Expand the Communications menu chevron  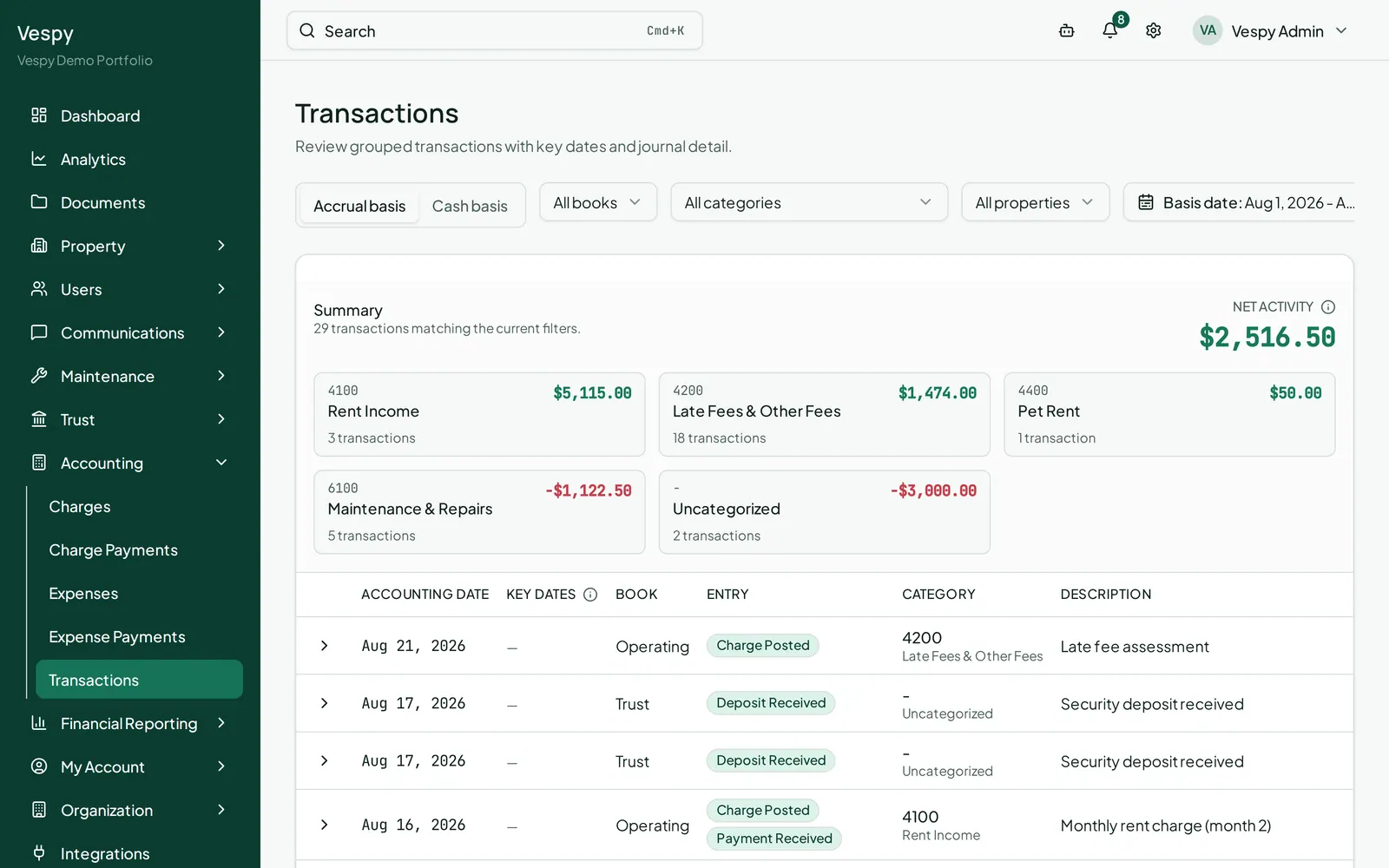[221, 332]
